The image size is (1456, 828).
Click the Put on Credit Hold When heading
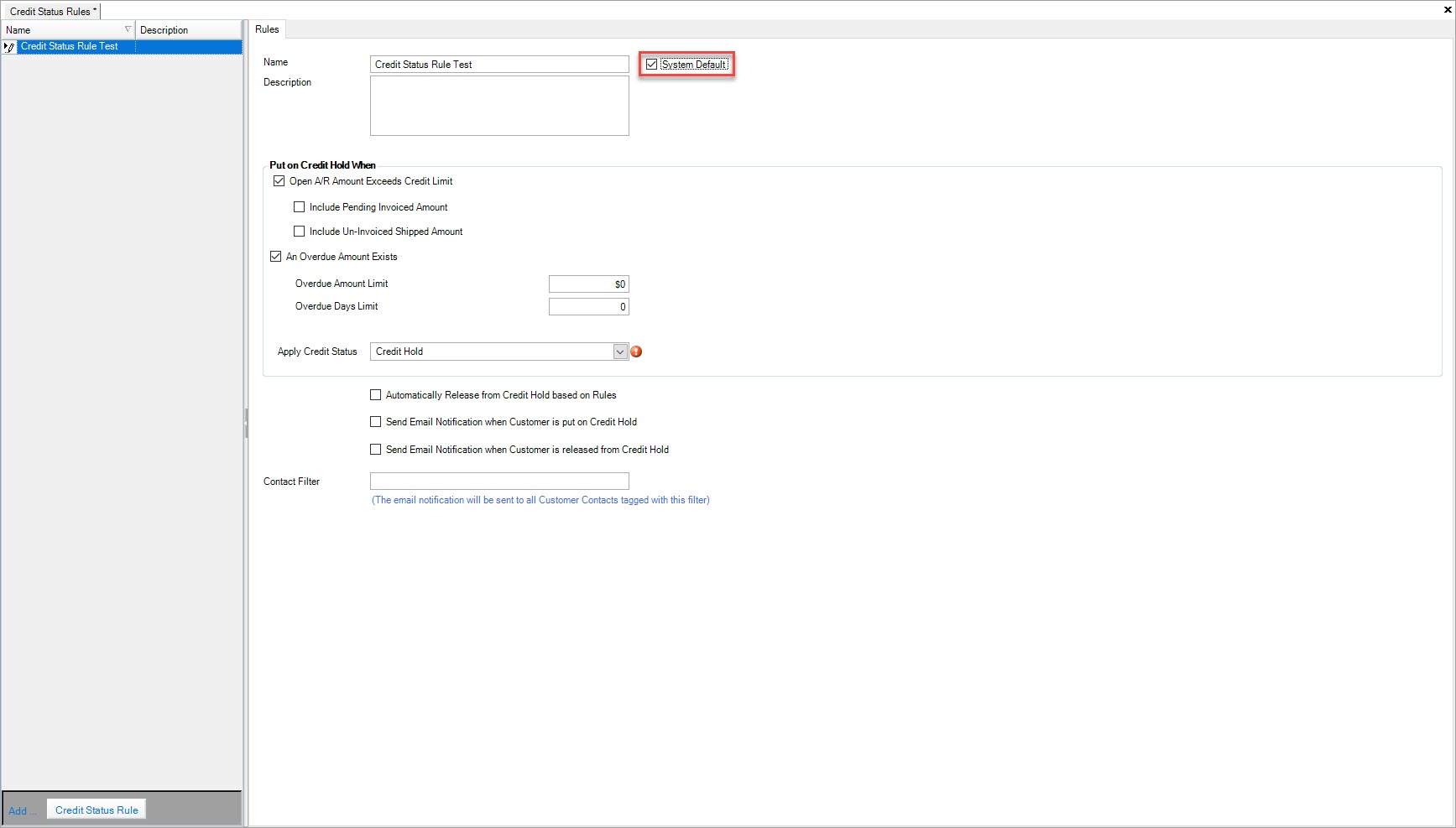coord(322,165)
